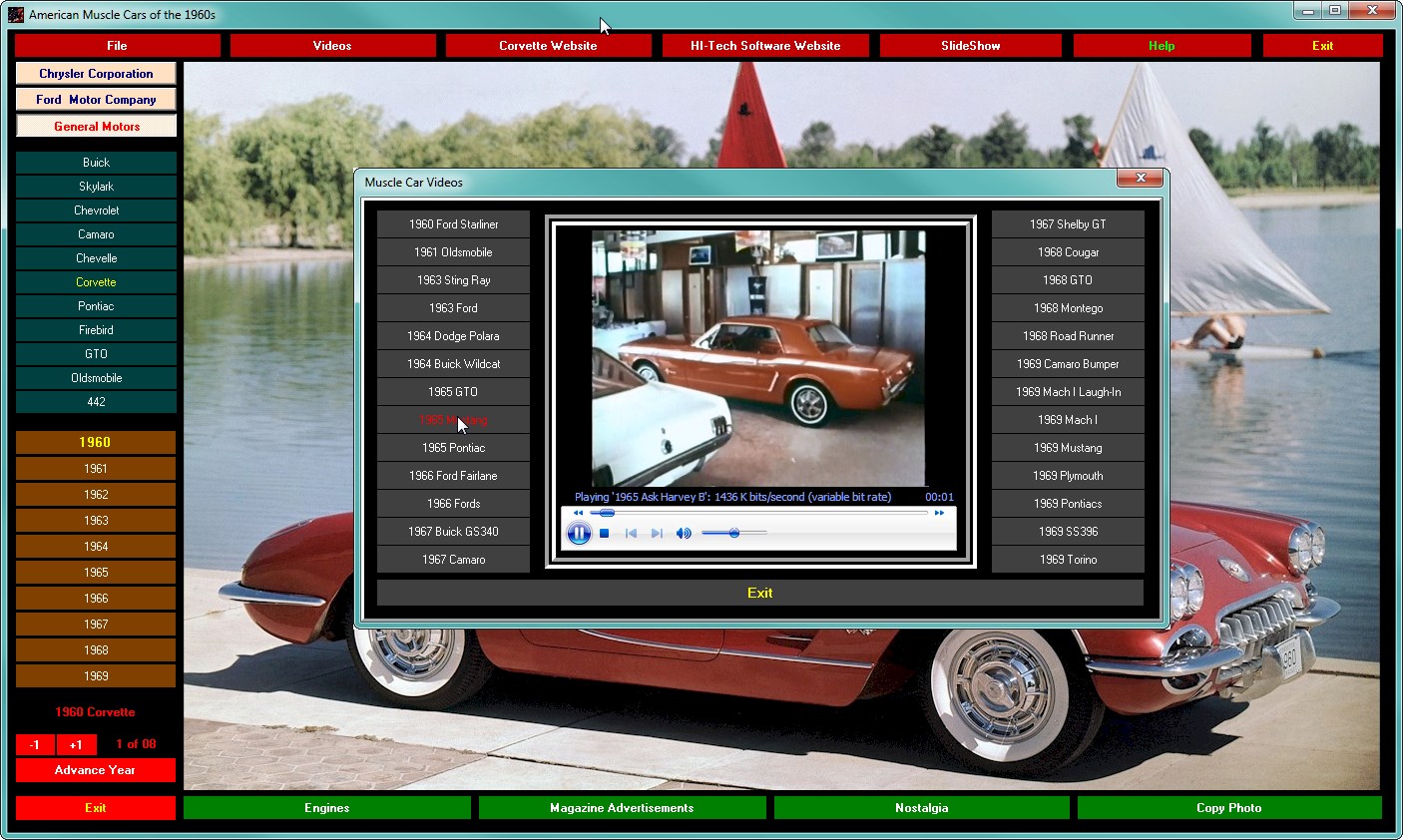Open the HI-Tech Software Website item
Viewport: 1403px width, 840px height.
[x=765, y=46]
